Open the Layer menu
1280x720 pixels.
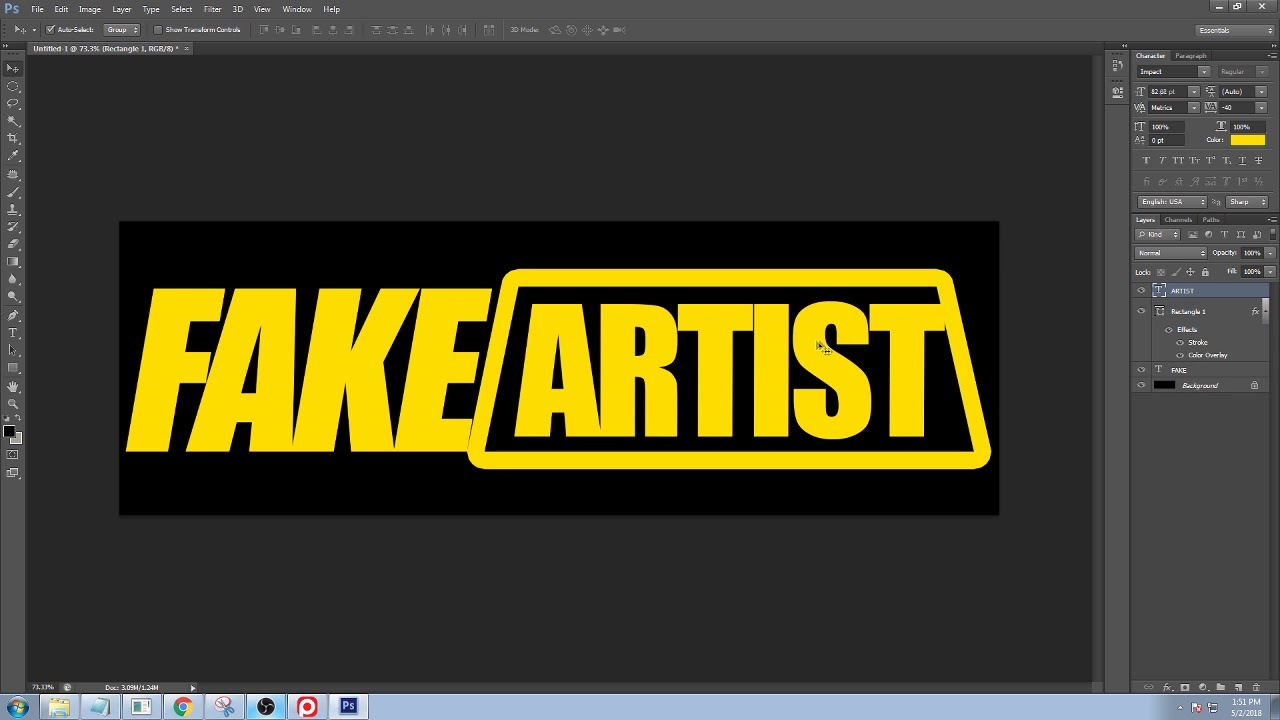(122, 9)
